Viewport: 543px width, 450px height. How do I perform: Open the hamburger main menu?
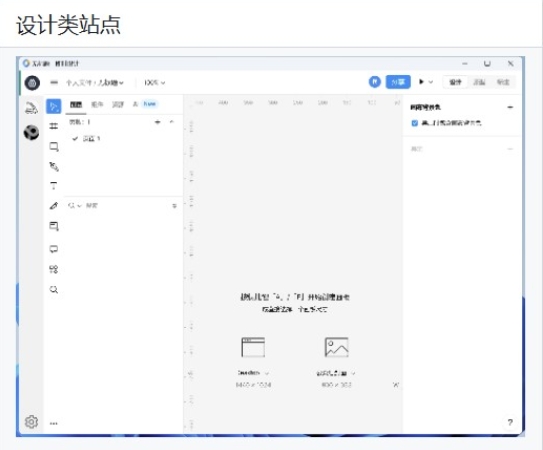click(54, 82)
